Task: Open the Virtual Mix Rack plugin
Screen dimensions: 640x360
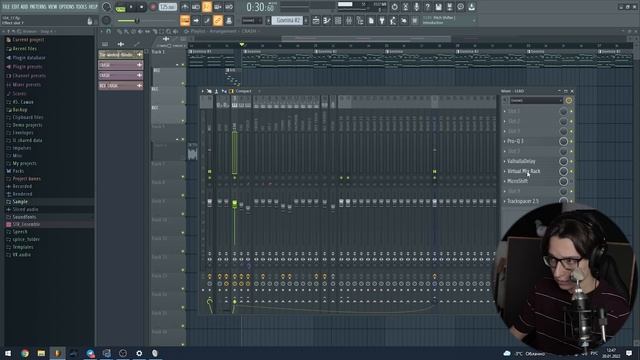Action: [x=524, y=171]
